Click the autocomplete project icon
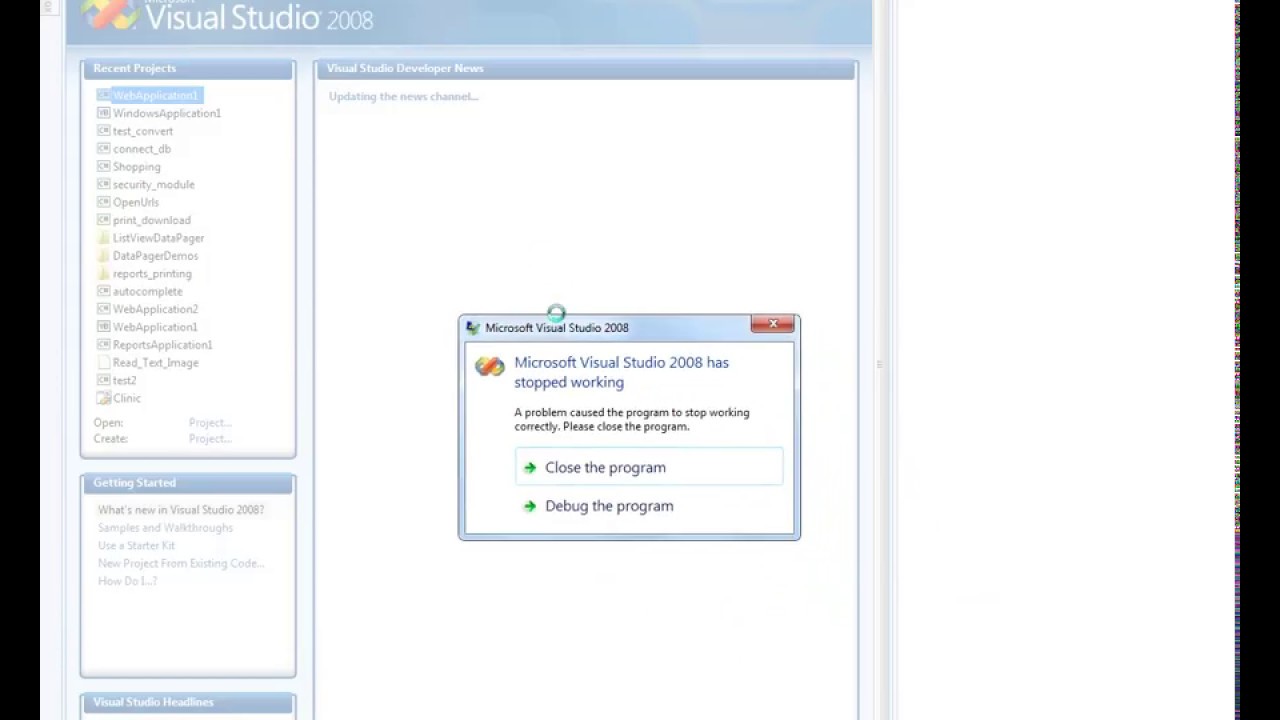 point(103,291)
